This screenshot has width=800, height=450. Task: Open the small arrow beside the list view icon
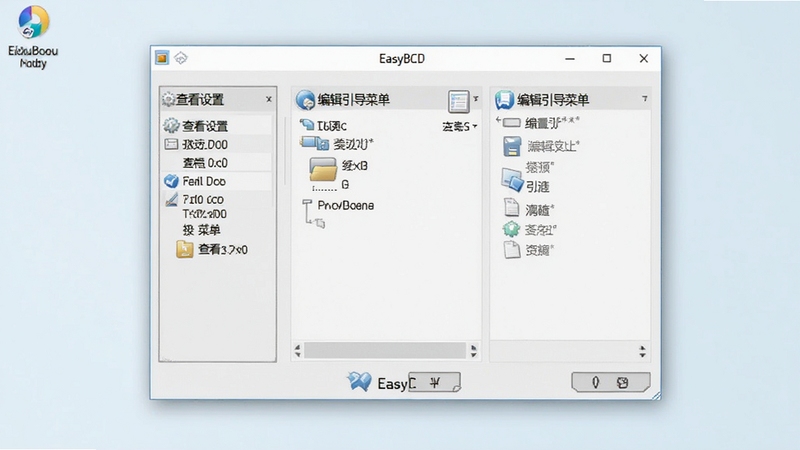(x=476, y=98)
